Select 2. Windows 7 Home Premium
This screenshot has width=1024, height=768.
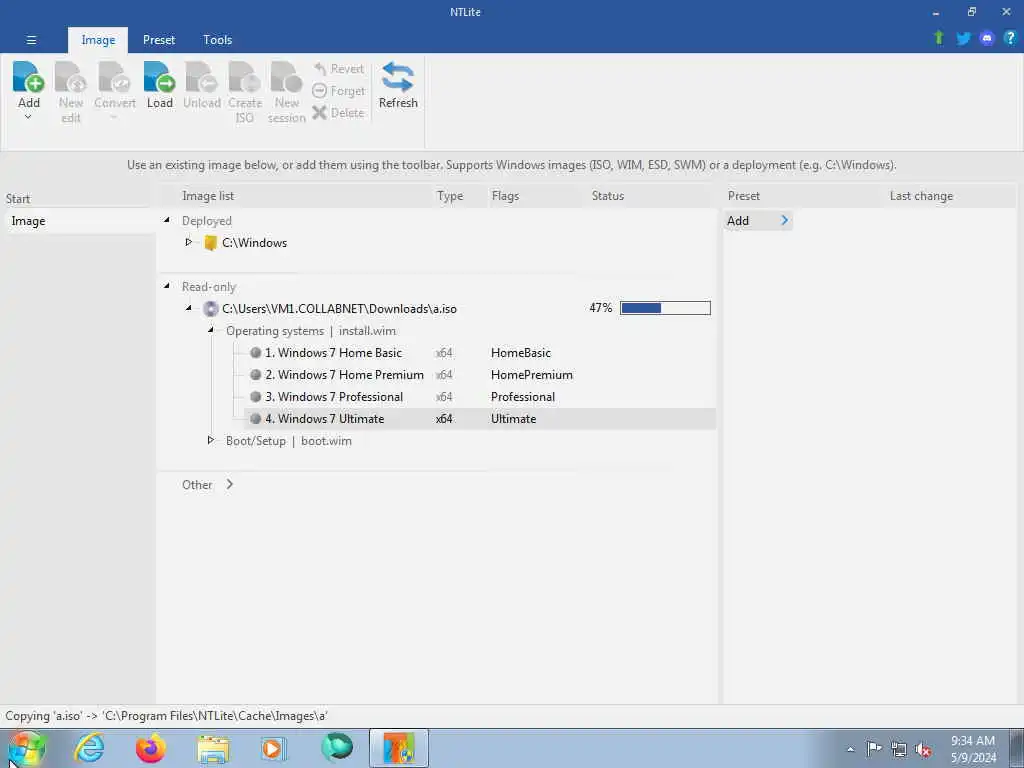(344, 375)
